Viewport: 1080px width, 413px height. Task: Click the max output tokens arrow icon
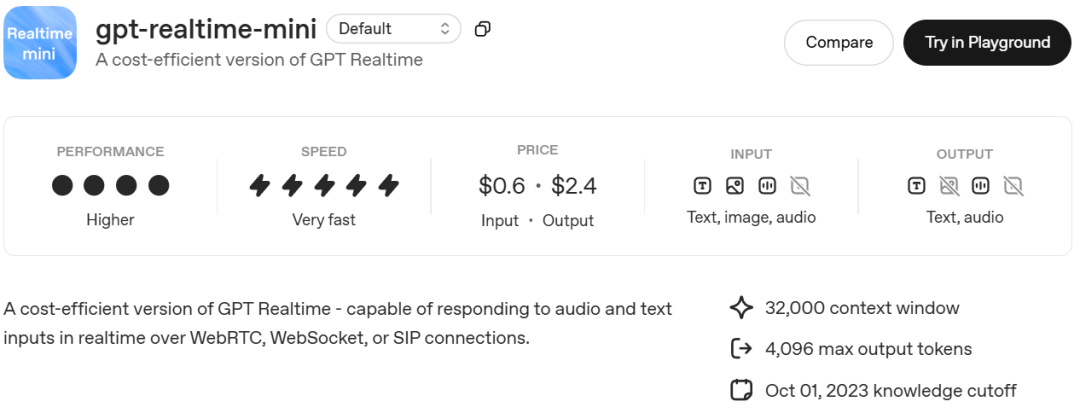click(741, 349)
